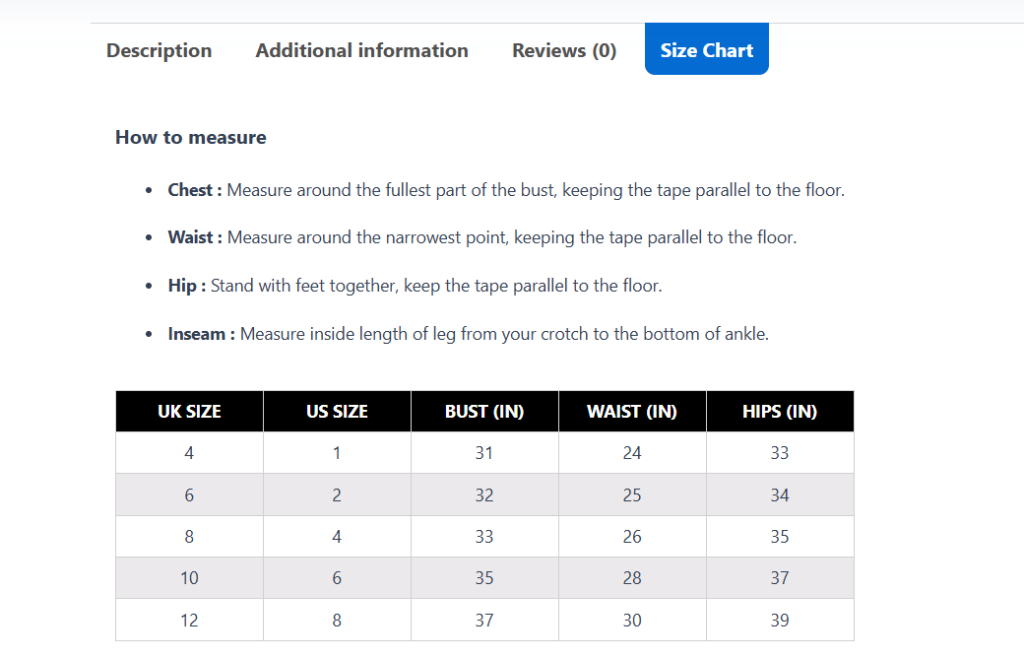Open the Additional information tab
Image resolution: width=1024 pixels, height=658 pixels.
pos(361,50)
